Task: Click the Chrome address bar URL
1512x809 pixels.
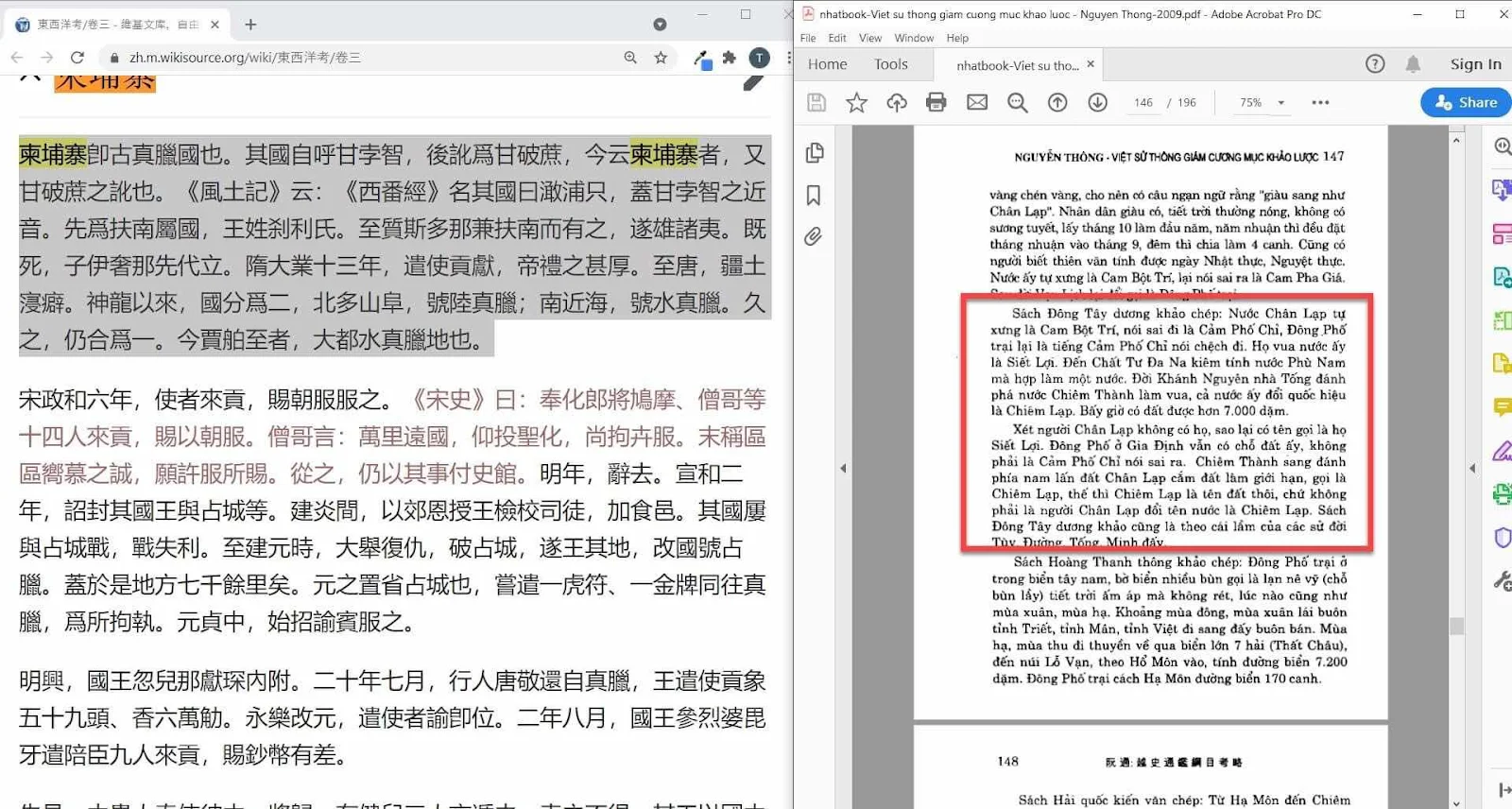Action: [245, 58]
